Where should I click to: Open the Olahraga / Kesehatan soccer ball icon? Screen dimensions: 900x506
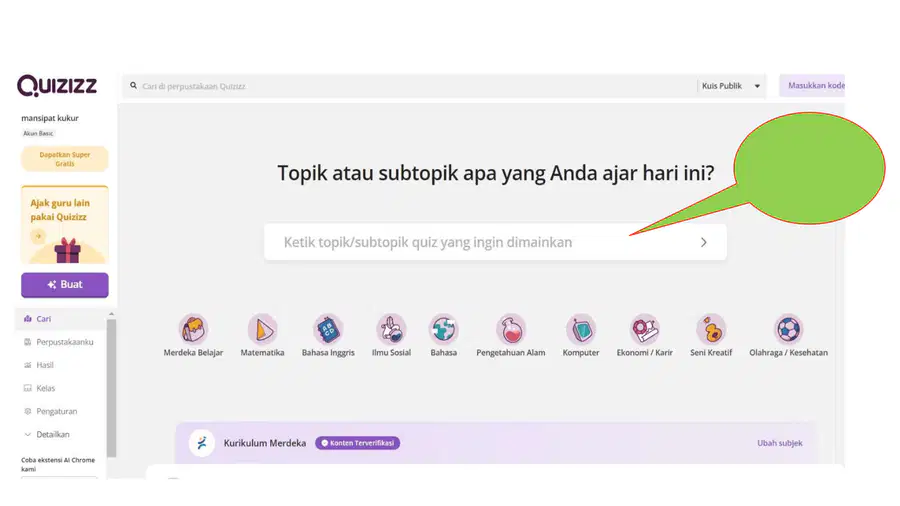[788, 329]
